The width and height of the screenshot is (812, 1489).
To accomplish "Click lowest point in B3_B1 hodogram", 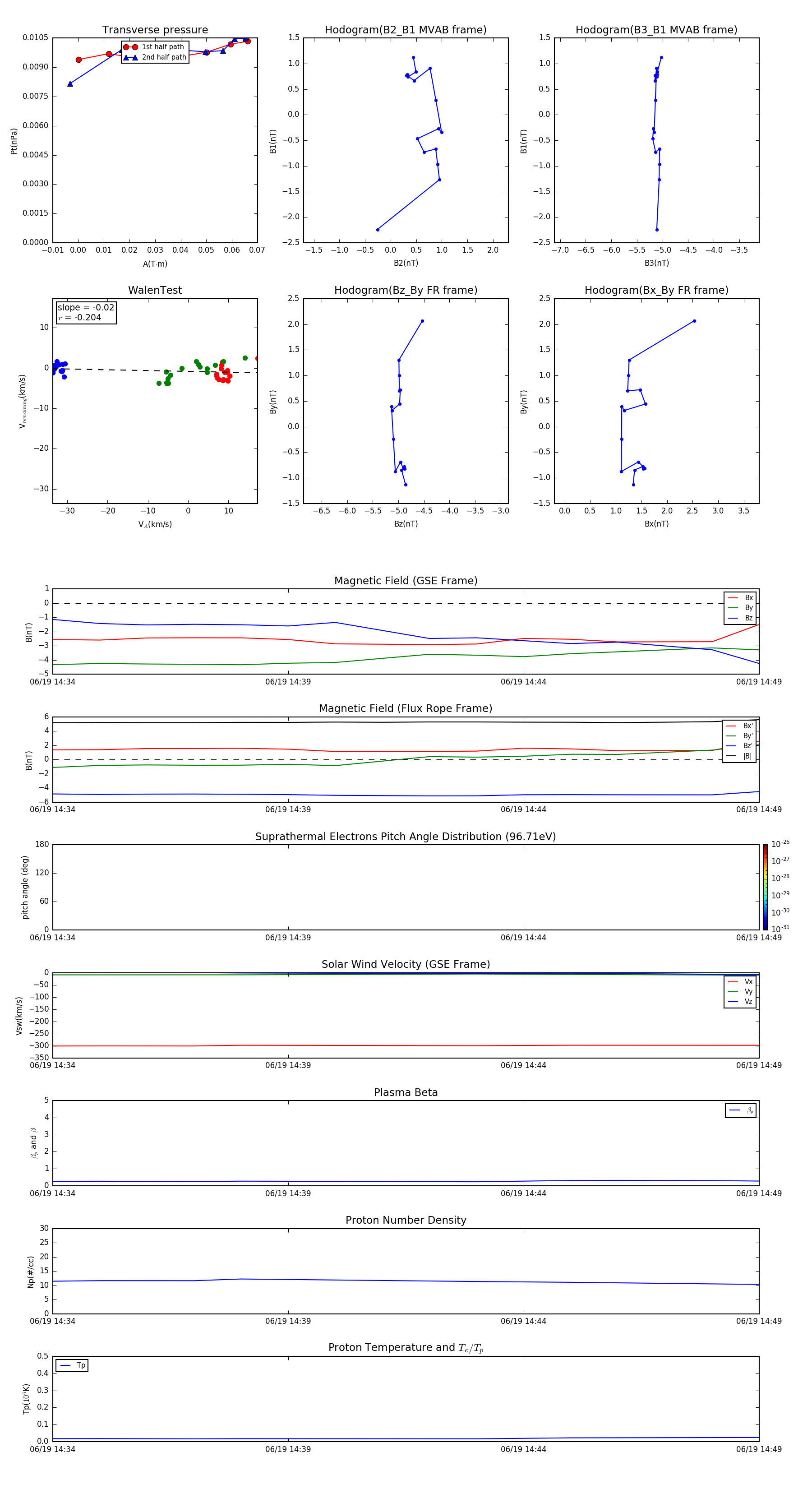I will (x=656, y=230).
